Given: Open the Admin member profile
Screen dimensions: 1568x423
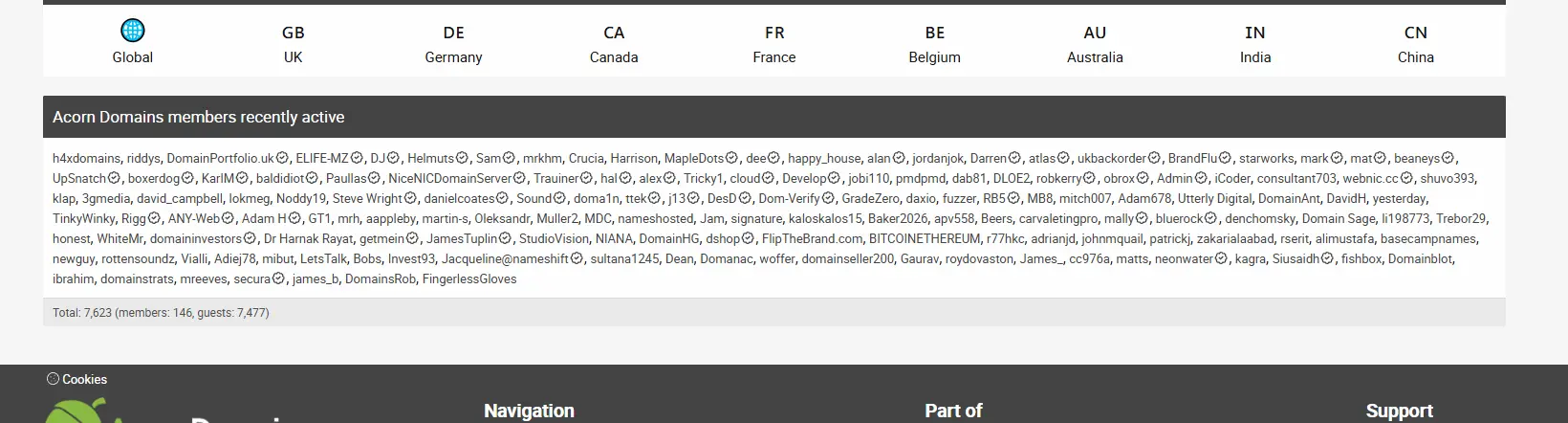Looking at the screenshot, I should click(x=1175, y=178).
